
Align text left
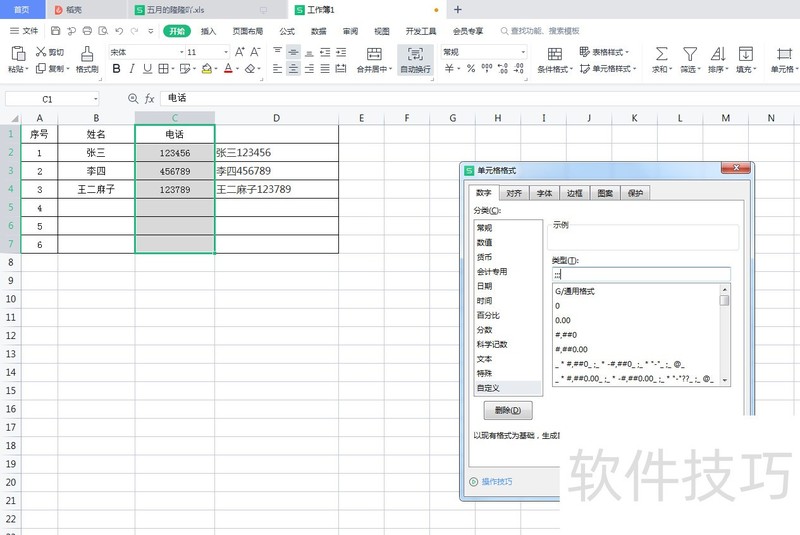pos(278,69)
